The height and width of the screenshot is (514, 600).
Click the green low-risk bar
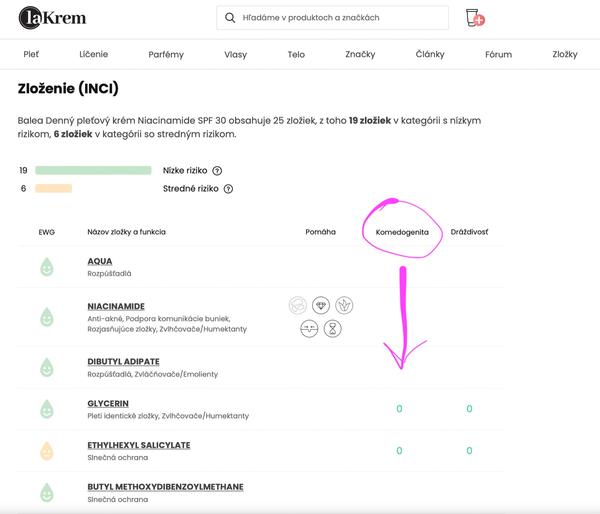(x=93, y=171)
